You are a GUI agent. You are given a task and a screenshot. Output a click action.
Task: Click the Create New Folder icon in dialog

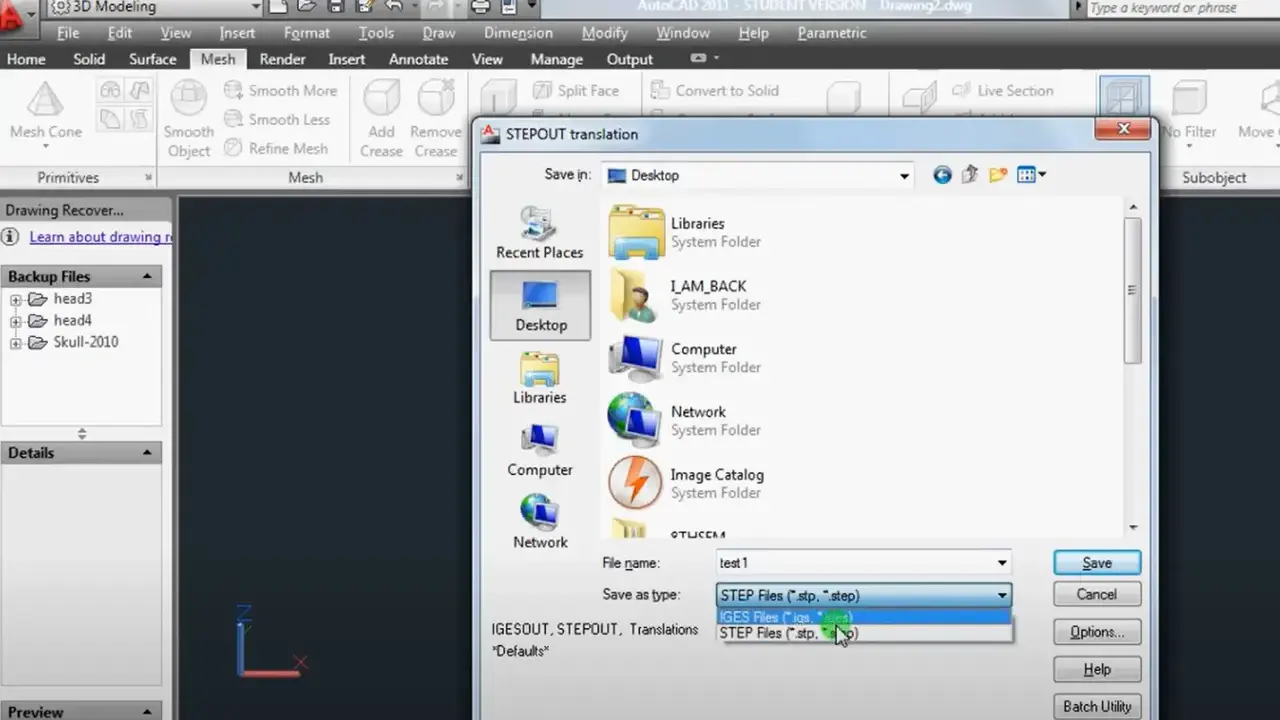click(x=997, y=175)
